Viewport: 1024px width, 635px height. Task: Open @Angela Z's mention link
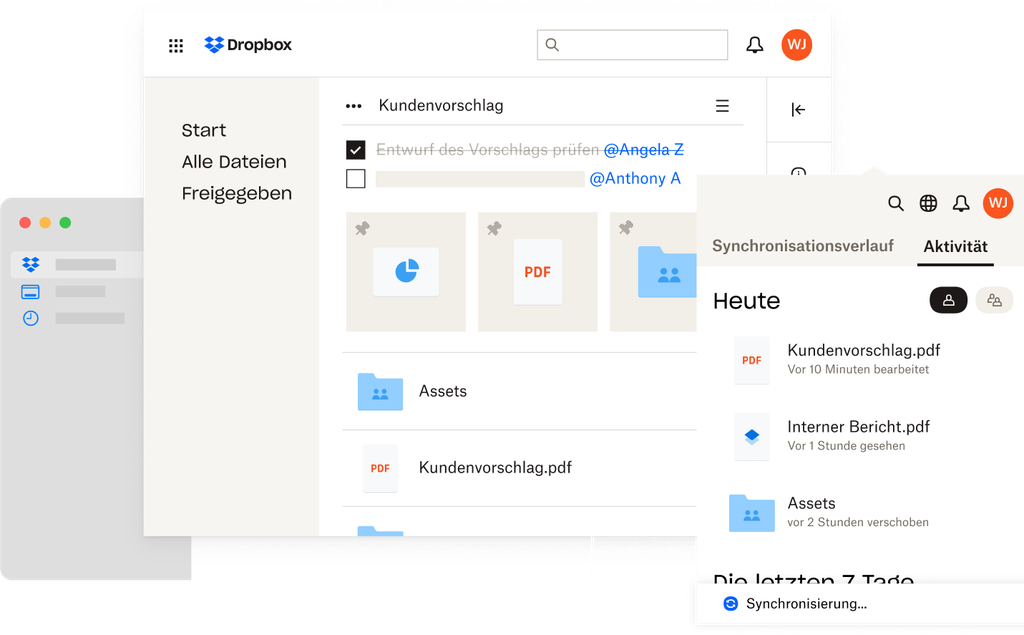click(644, 149)
